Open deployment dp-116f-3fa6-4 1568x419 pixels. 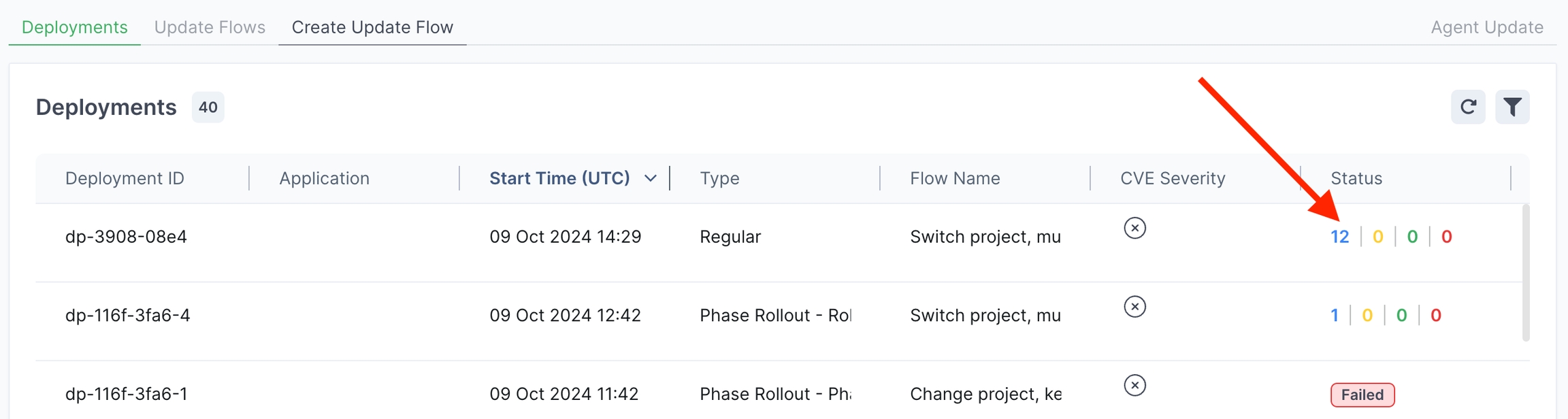127,316
